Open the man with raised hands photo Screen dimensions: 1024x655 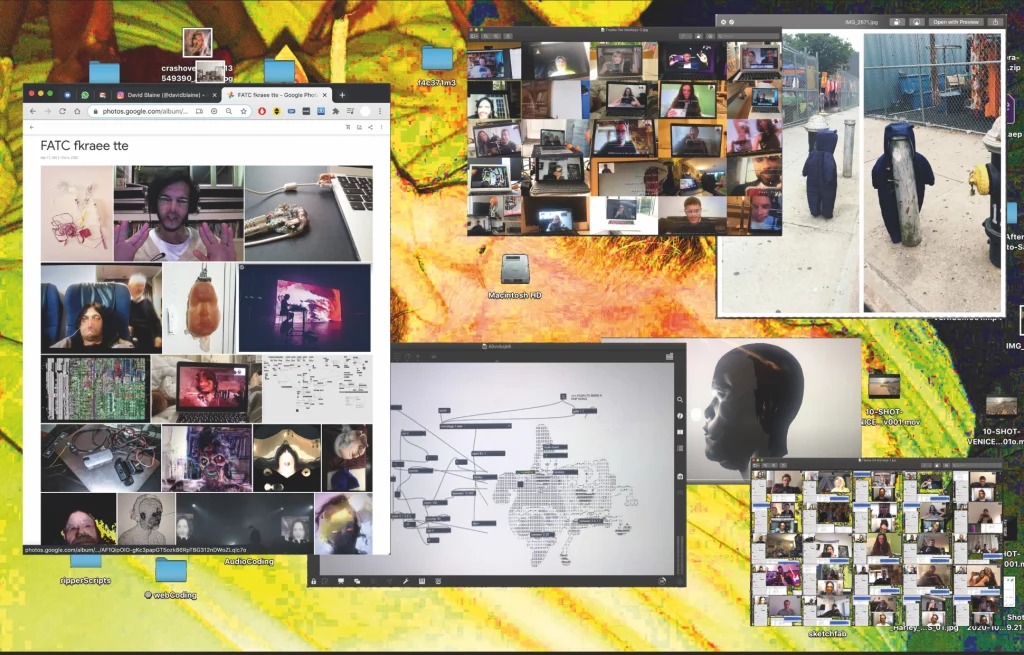tap(179, 214)
